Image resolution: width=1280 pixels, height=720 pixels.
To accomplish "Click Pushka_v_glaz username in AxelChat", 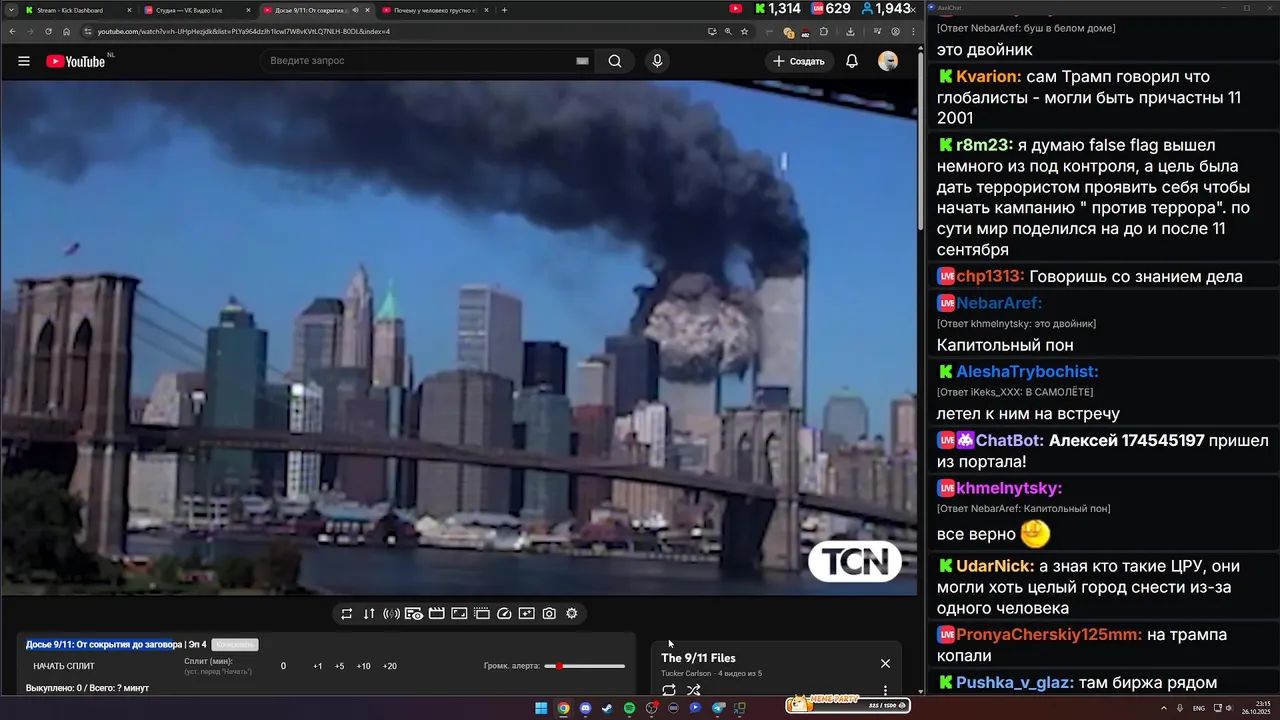I will tap(1015, 683).
